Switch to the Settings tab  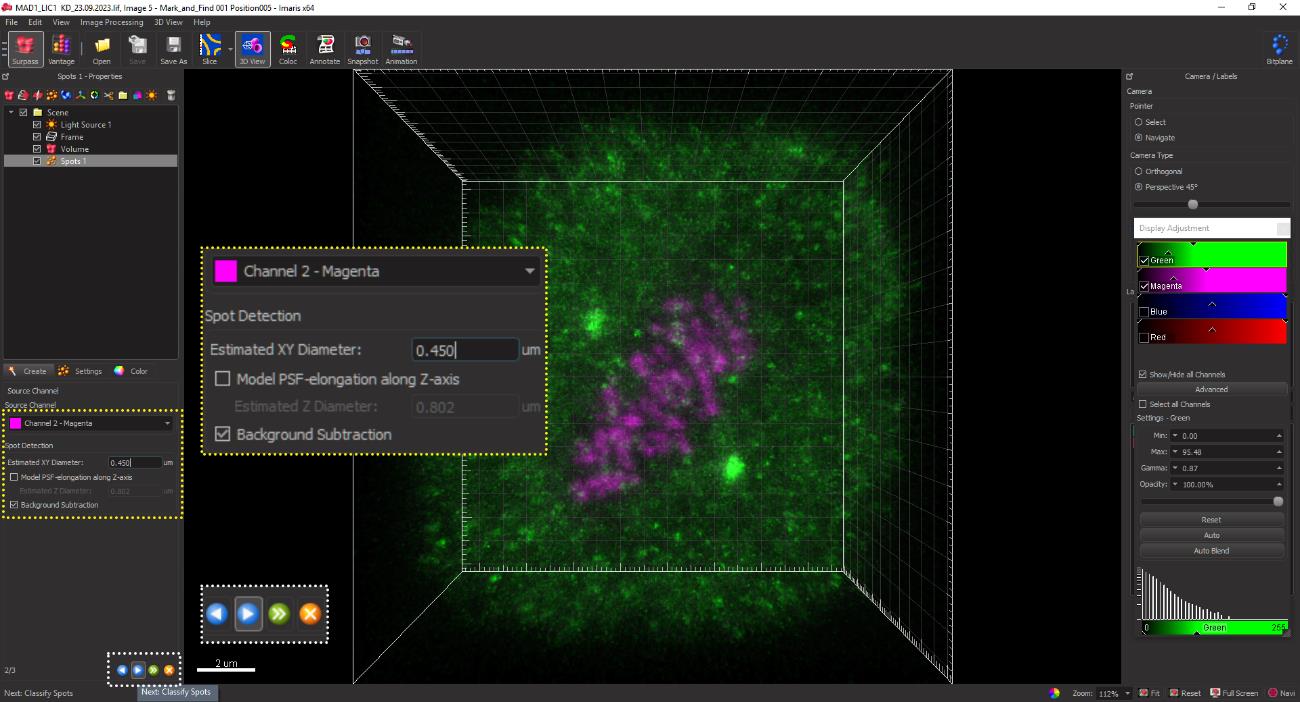click(x=81, y=371)
